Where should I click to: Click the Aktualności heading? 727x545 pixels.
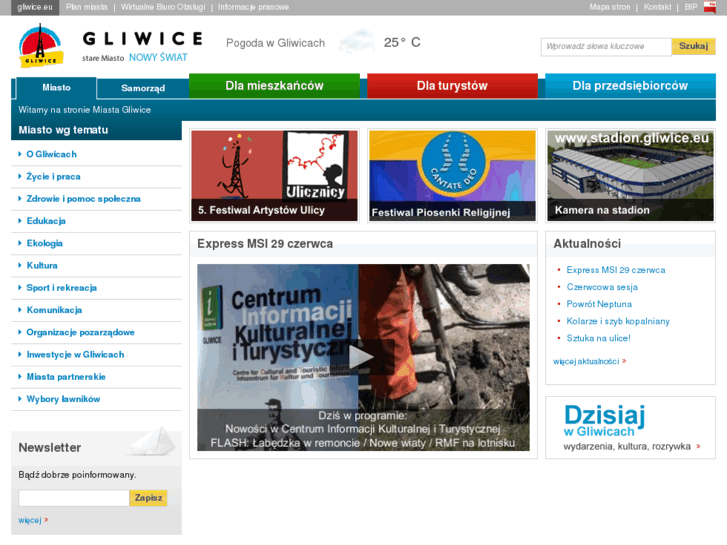[x=587, y=244]
